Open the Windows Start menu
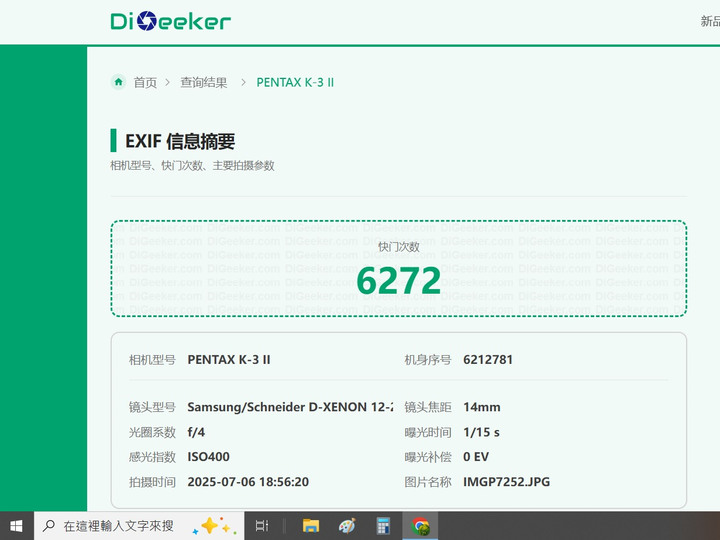The image size is (720, 540). [x=17, y=526]
